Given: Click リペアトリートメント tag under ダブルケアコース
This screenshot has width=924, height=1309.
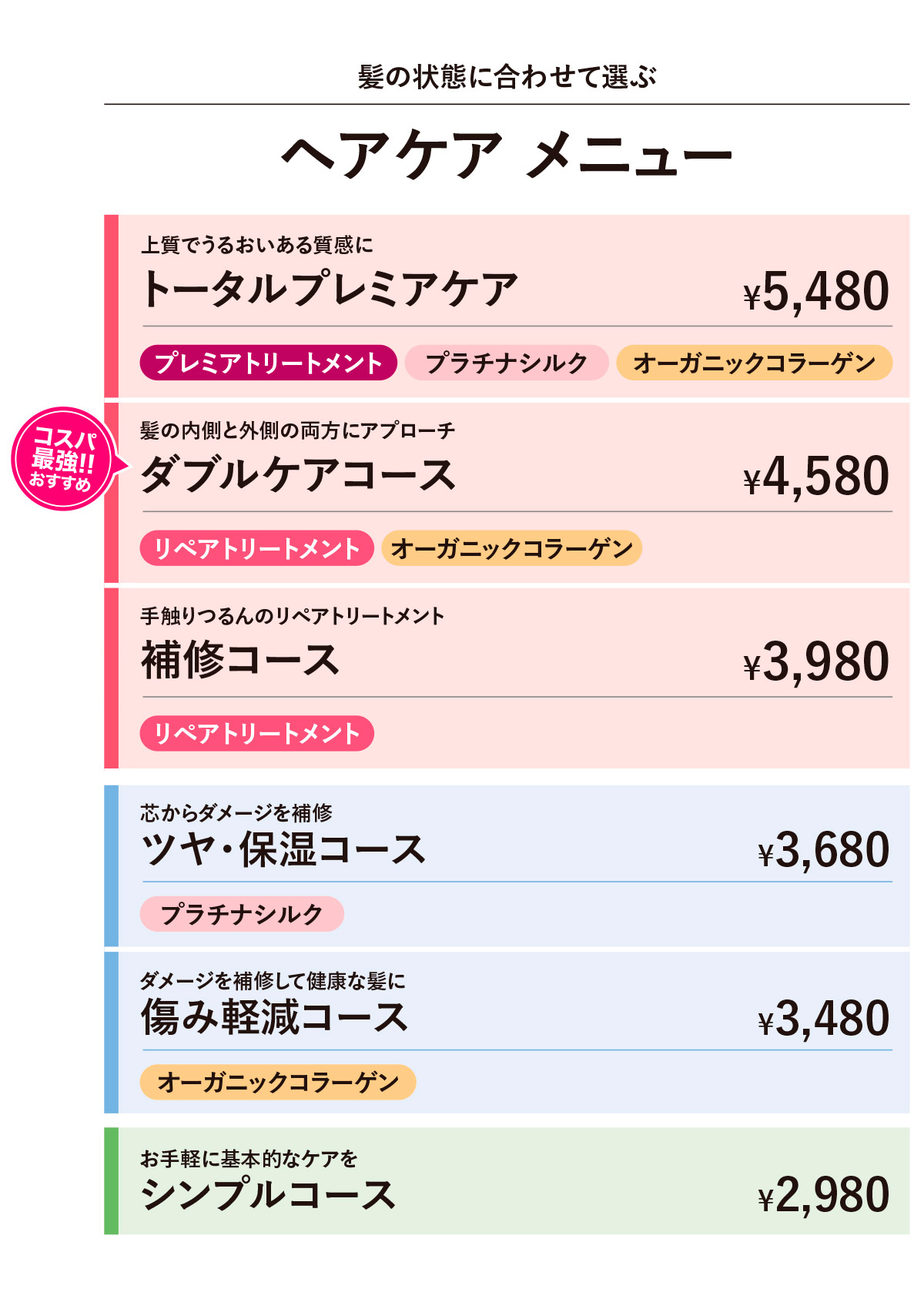Looking at the screenshot, I should pos(256,548).
